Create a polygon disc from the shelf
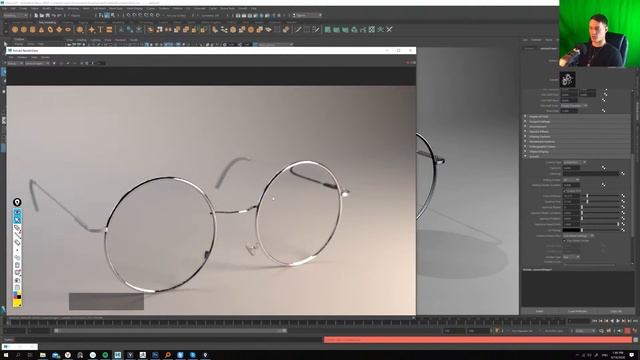640x360 pixels. pyautogui.click(x=68, y=29)
